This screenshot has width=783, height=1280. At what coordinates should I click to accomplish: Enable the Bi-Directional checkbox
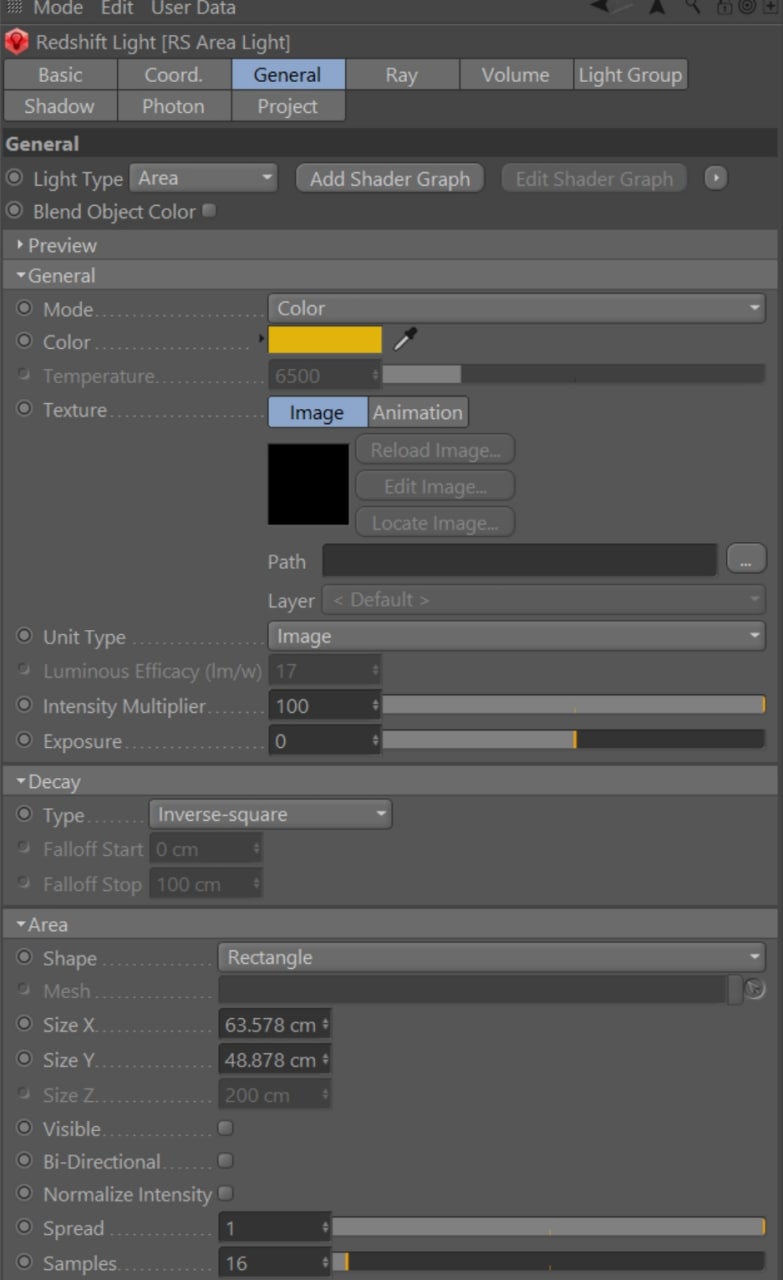click(226, 1161)
